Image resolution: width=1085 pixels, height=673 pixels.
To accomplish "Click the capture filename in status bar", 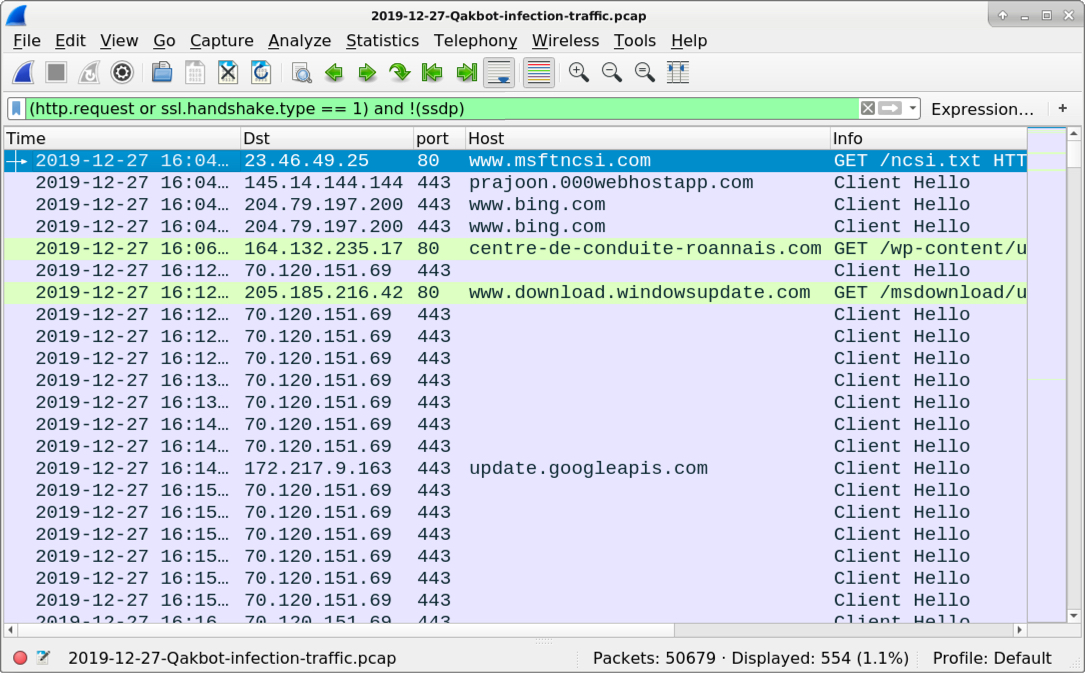I will click(232, 658).
